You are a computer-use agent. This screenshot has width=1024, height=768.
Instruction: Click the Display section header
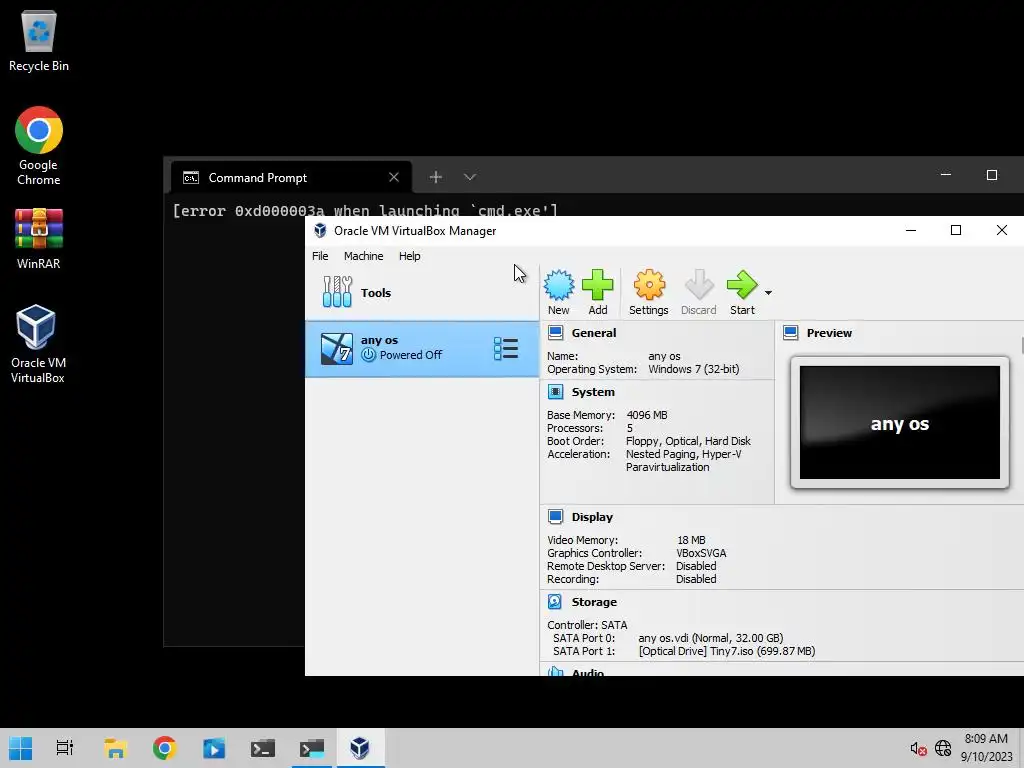pyautogui.click(x=592, y=517)
